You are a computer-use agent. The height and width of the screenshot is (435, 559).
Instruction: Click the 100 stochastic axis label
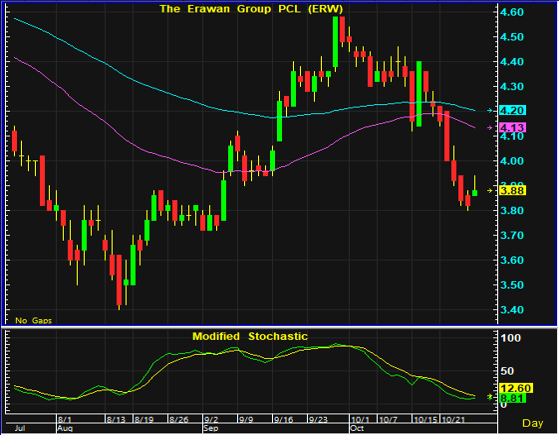[511, 338]
